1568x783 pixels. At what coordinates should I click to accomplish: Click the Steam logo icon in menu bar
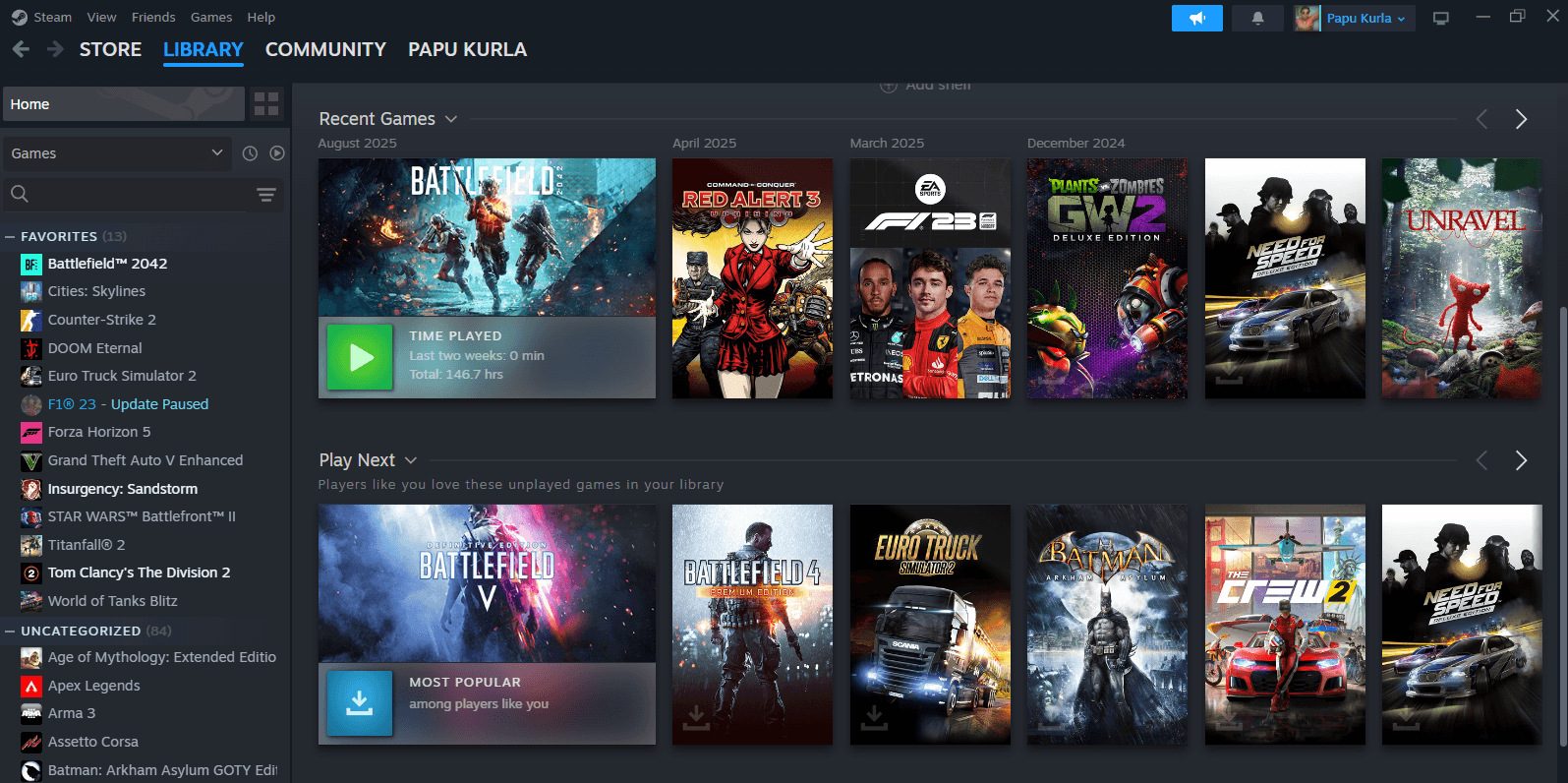tap(19, 17)
